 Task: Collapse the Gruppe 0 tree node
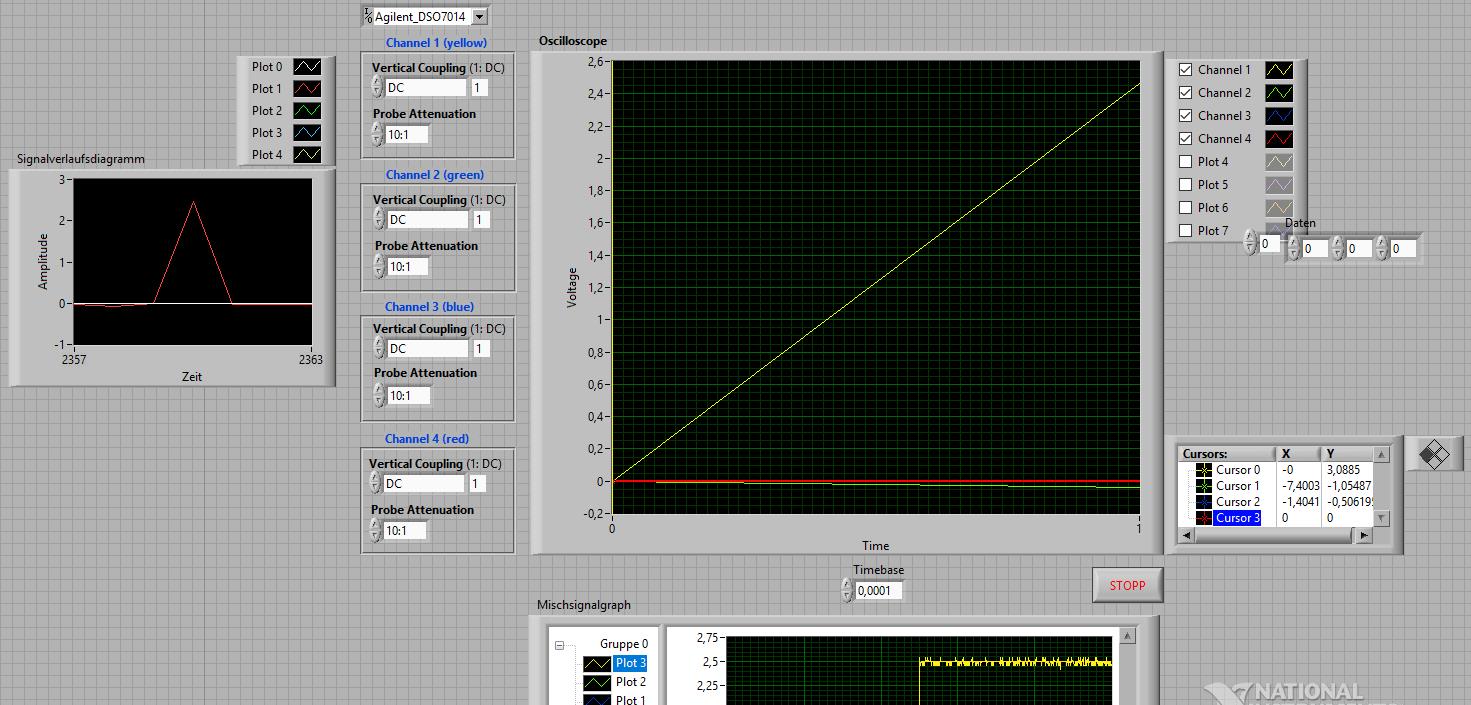click(560, 645)
